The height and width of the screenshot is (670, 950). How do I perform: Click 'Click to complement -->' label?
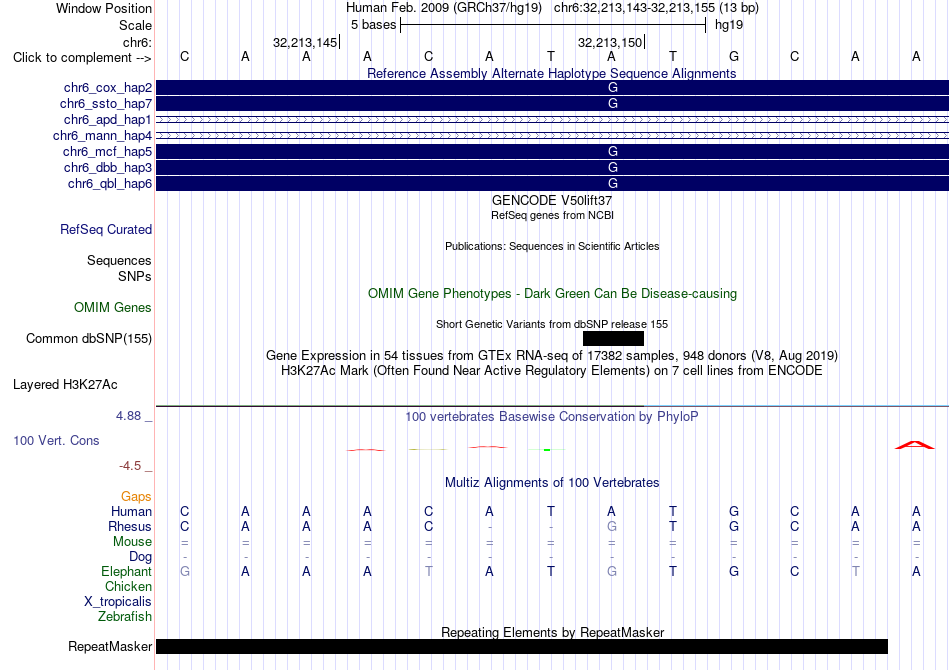(82, 58)
